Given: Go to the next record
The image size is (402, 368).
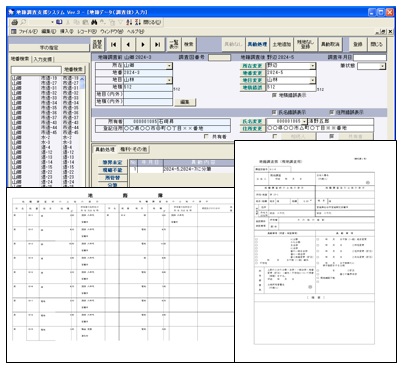Looking at the screenshot, I should pos(143,44).
